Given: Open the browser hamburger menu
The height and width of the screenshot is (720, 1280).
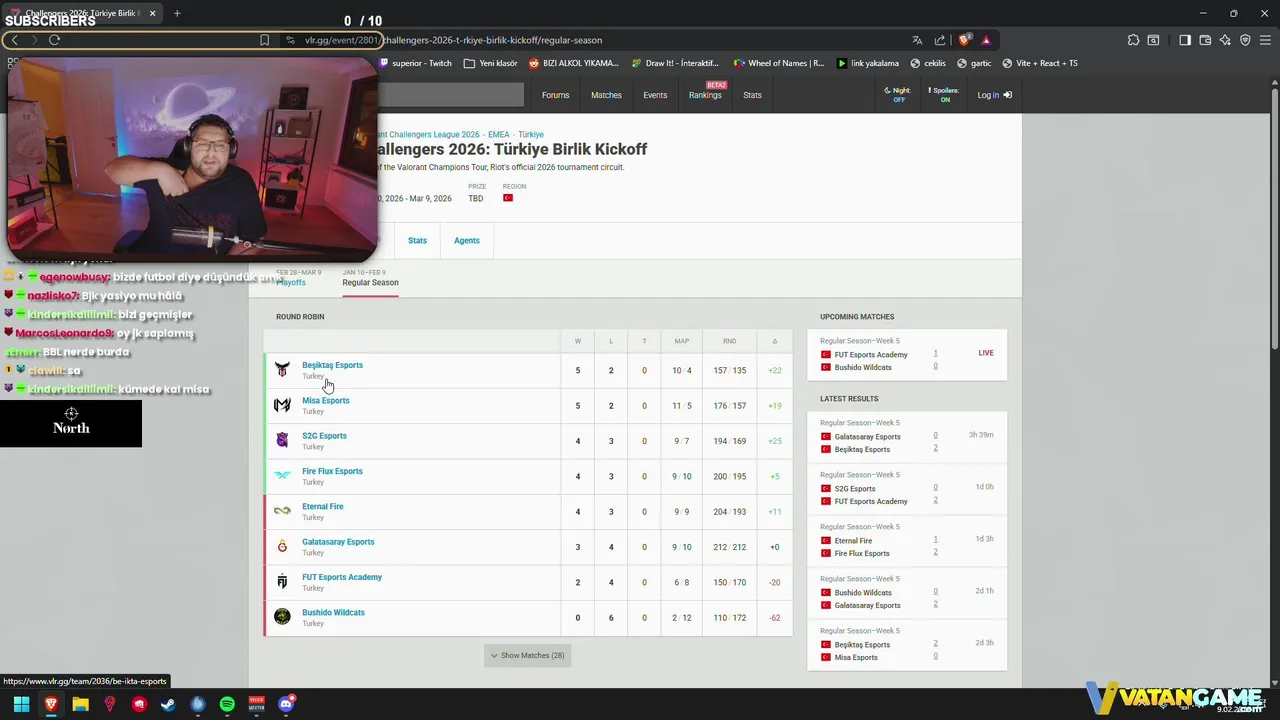Looking at the screenshot, I should 1266,40.
